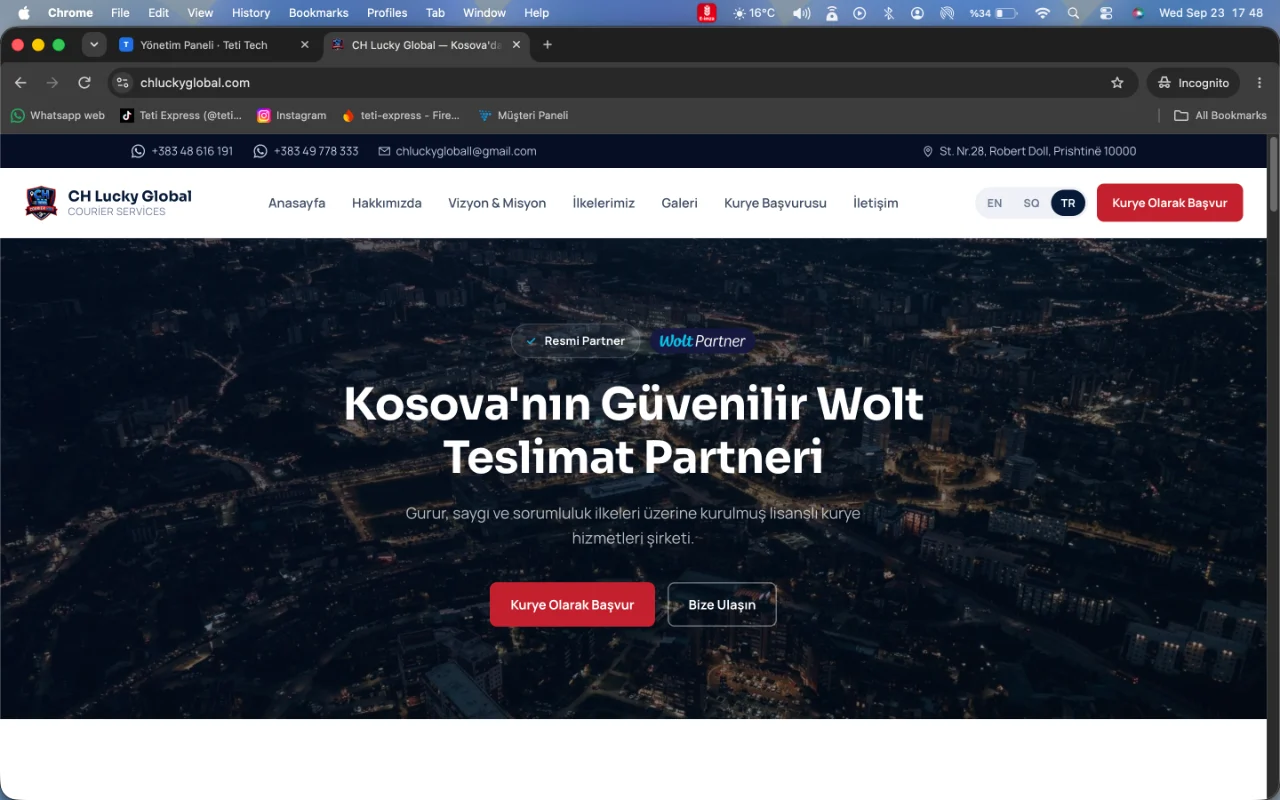The height and width of the screenshot is (800, 1280).
Task: Open the Window menu
Action: [x=484, y=13]
